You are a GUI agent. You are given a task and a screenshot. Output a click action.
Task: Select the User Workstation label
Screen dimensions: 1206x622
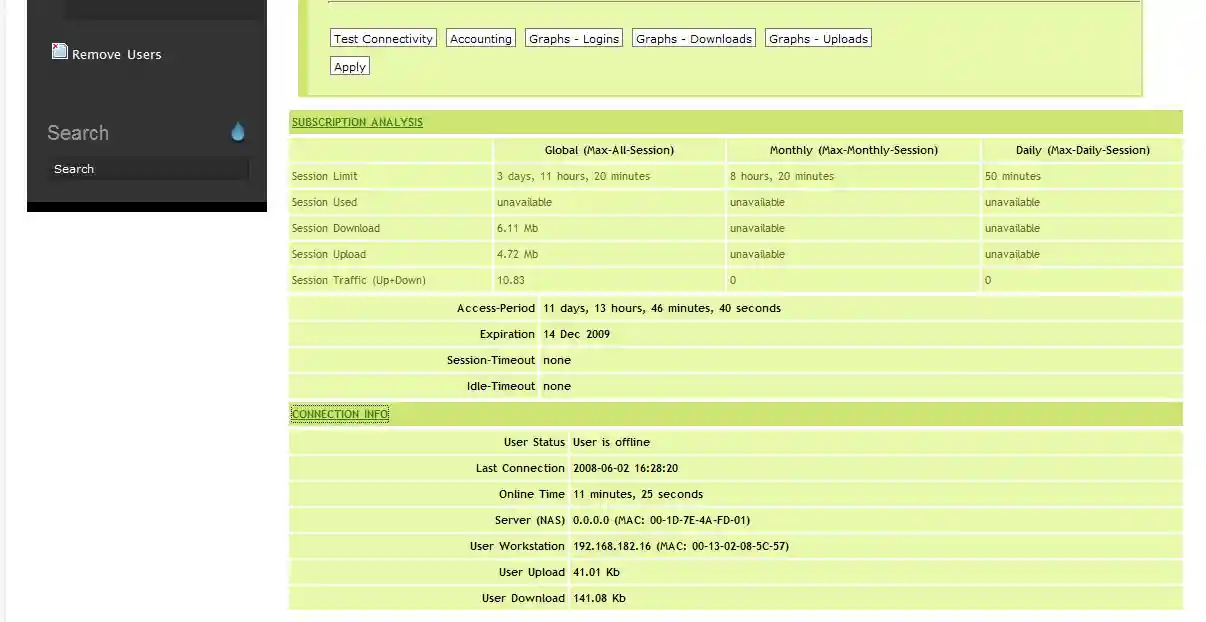pyautogui.click(x=517, y=546)
